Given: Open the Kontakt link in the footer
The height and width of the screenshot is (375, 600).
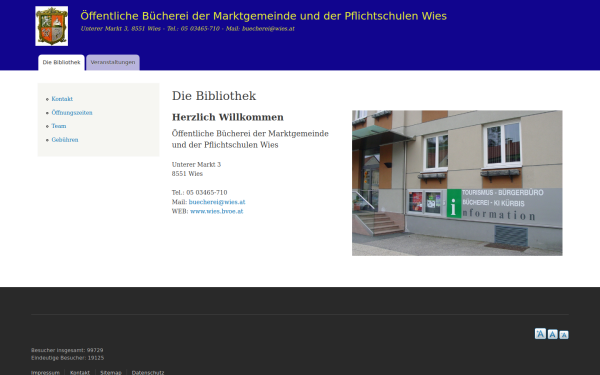Looking at the screenshot, I should coord(80,372).
